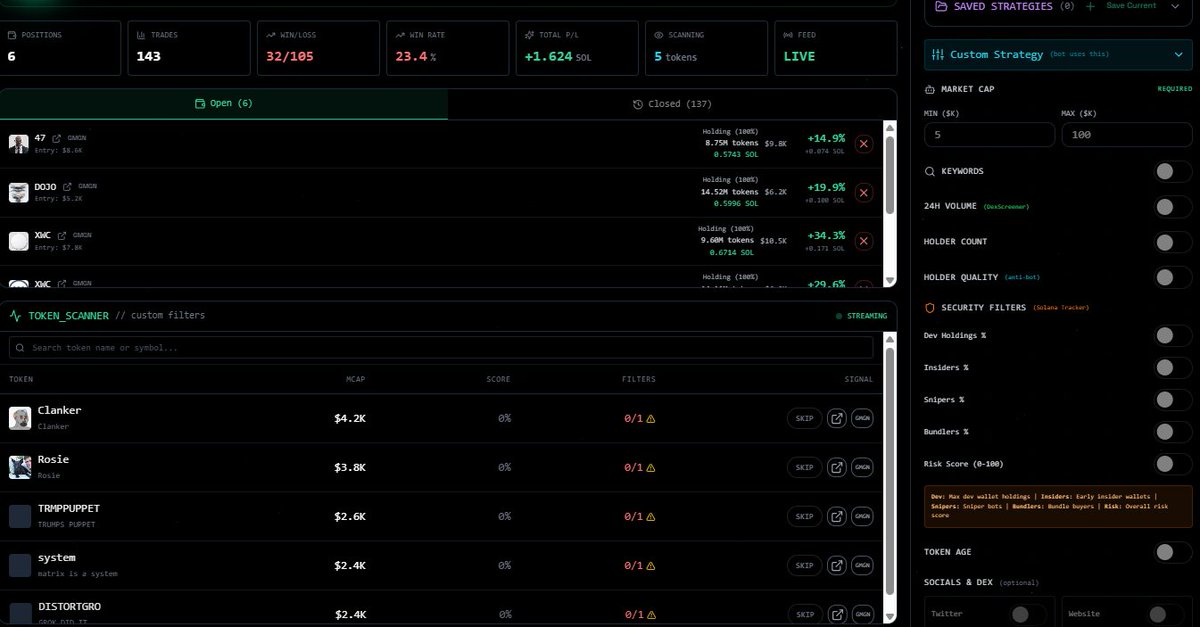Open external link icon for position DOJO

click(x=67, y=187)
